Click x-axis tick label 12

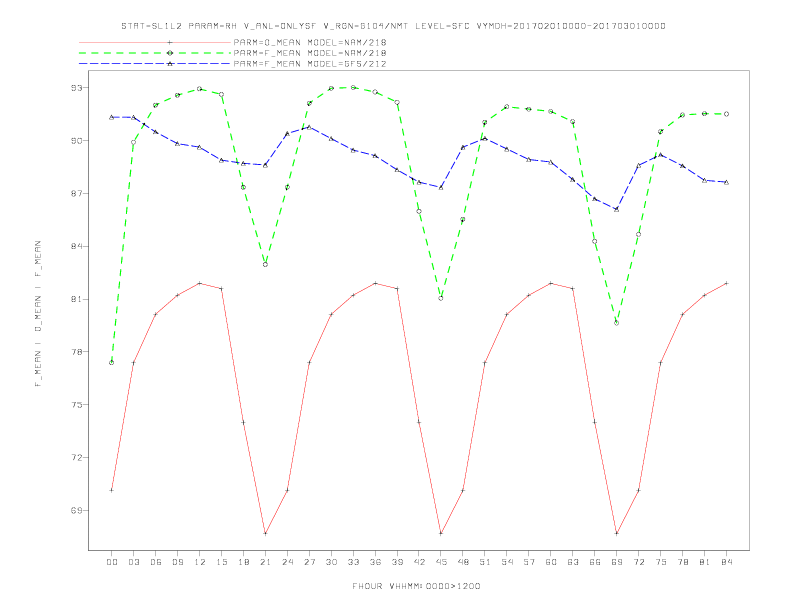(200, 562)
